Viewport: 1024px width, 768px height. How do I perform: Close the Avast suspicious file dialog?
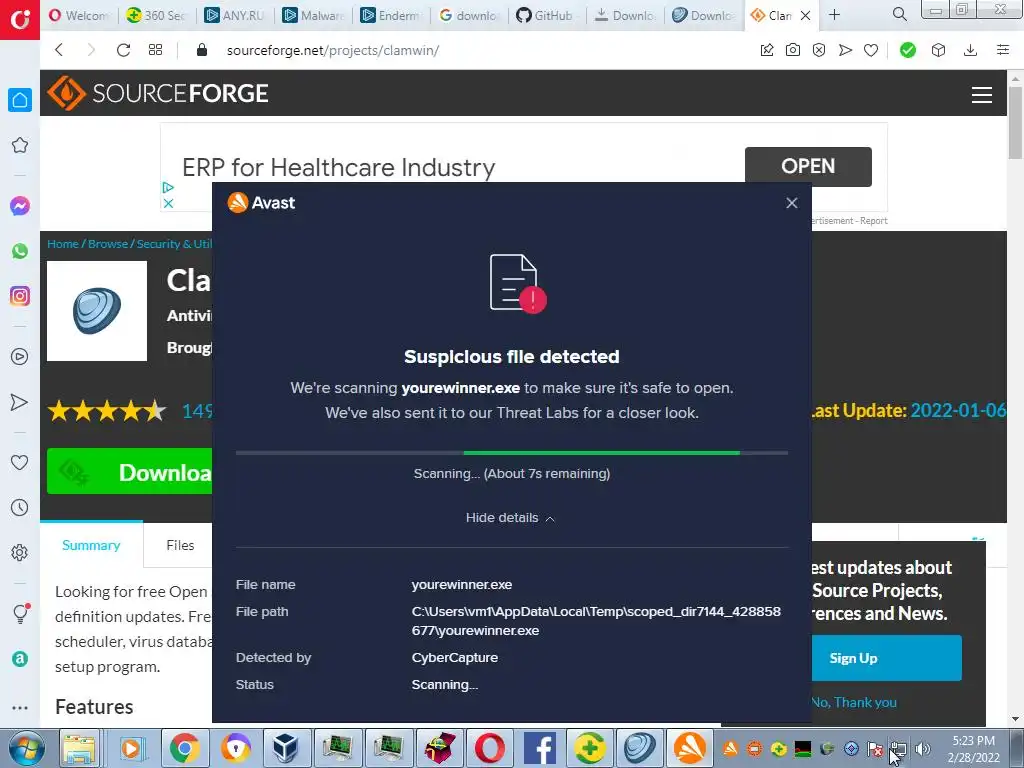(x=792, y=203)
